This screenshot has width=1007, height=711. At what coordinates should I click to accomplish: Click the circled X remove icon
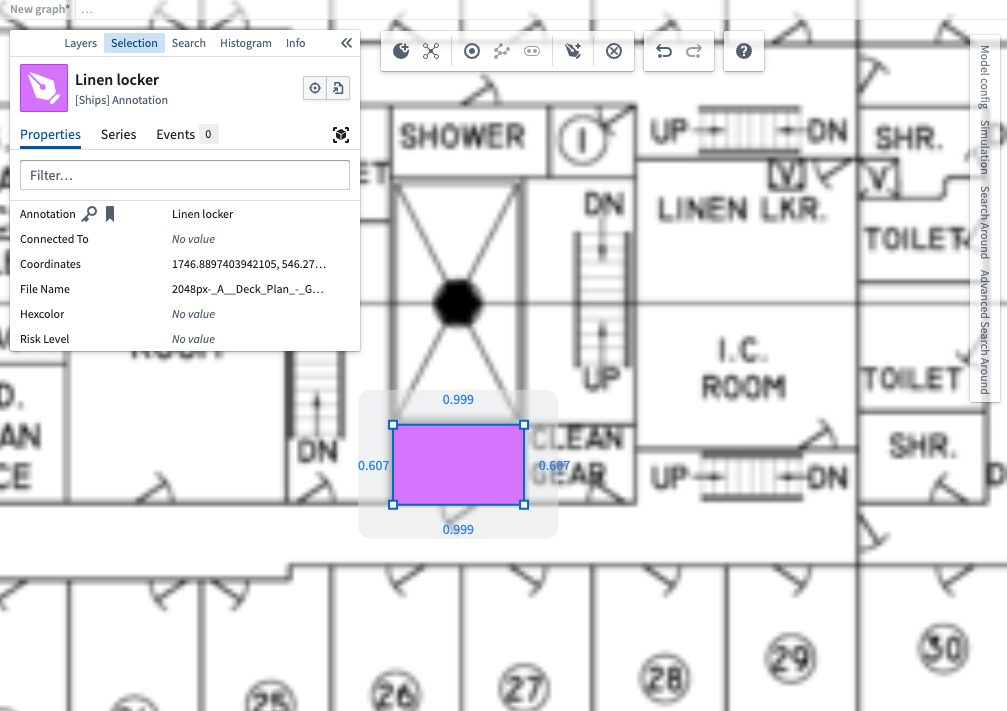614,51
